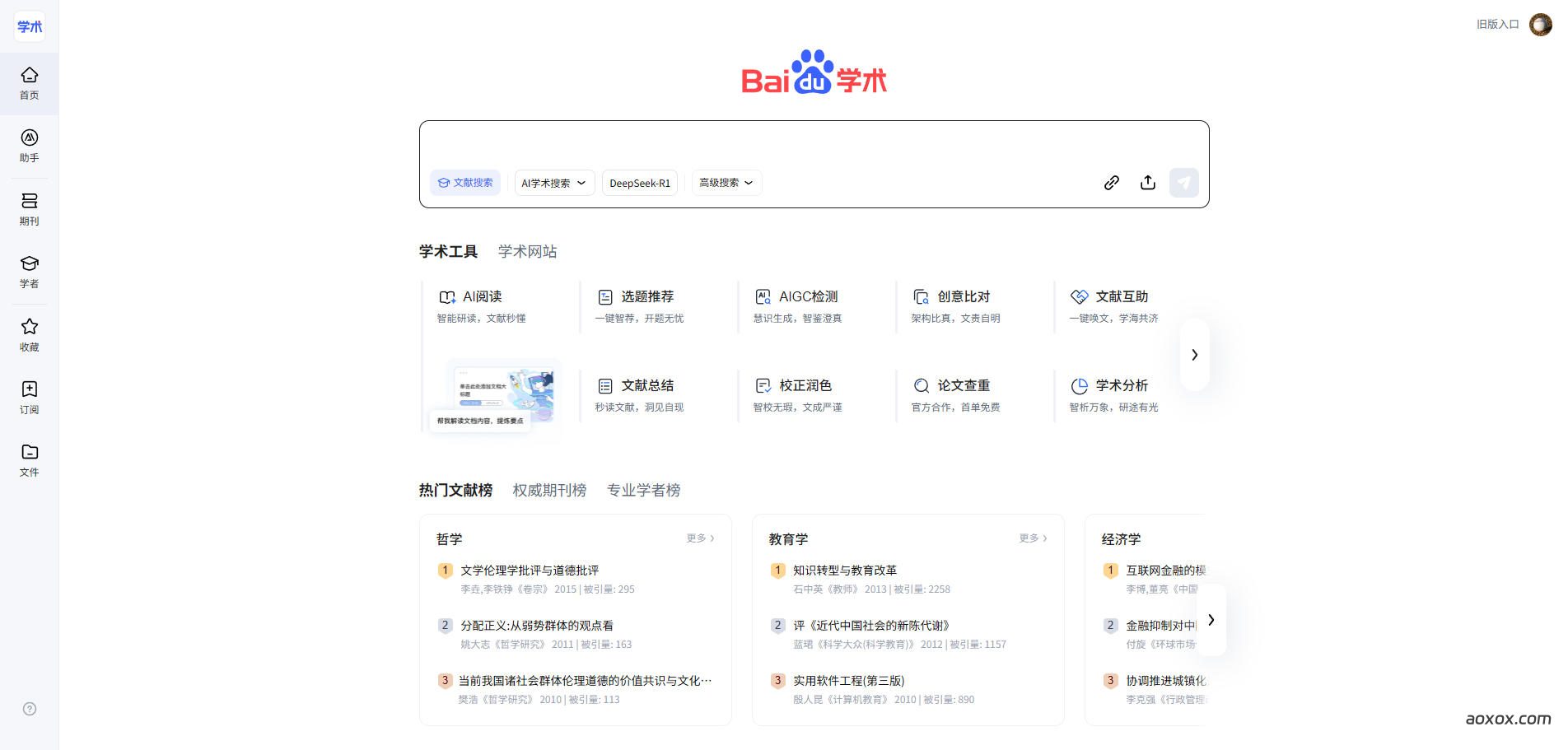Open the 助手 AI assistant sidebar icon
Image resolution: width=1568 pixels, height=750 pixels.
[29, 147]
